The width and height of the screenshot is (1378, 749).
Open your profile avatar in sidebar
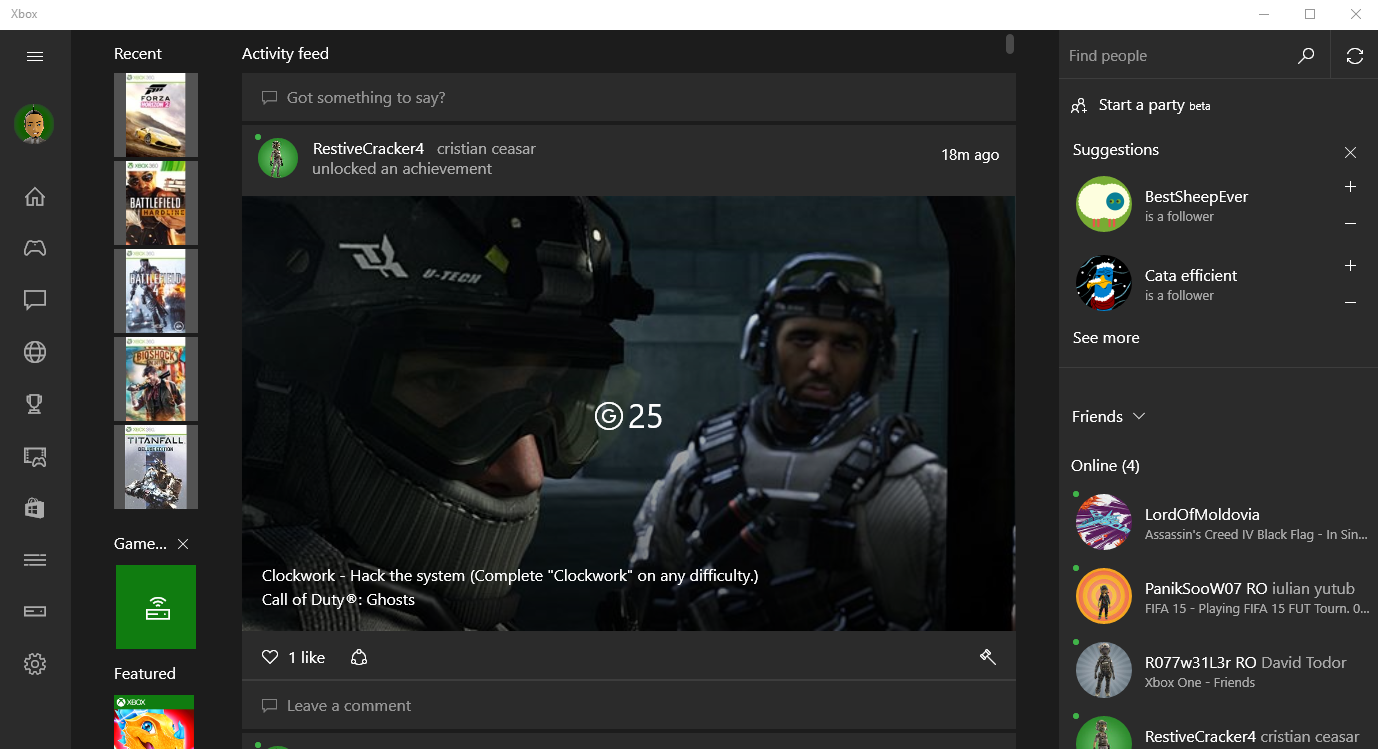click(35, 124)
